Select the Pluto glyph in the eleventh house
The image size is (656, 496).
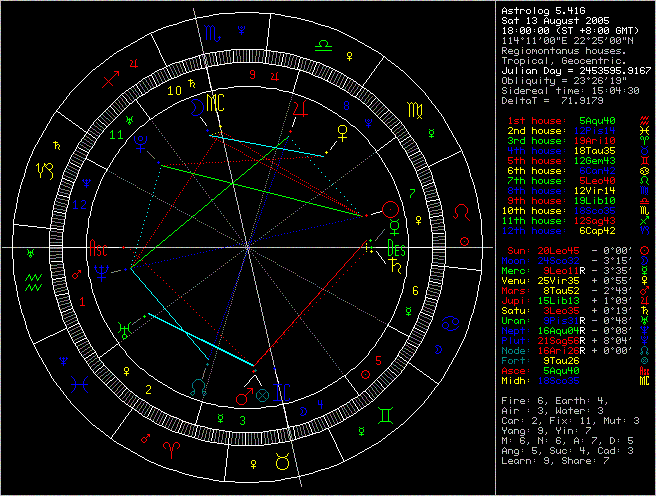[x=142, y=143]
